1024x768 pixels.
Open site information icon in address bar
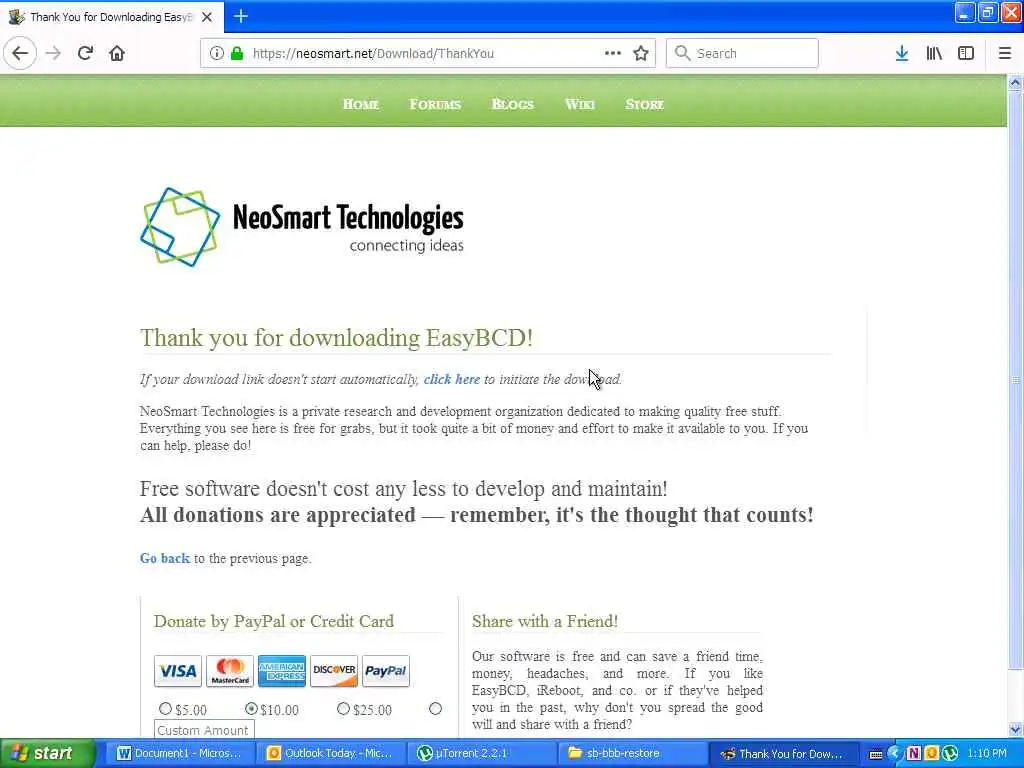point(216,54)
